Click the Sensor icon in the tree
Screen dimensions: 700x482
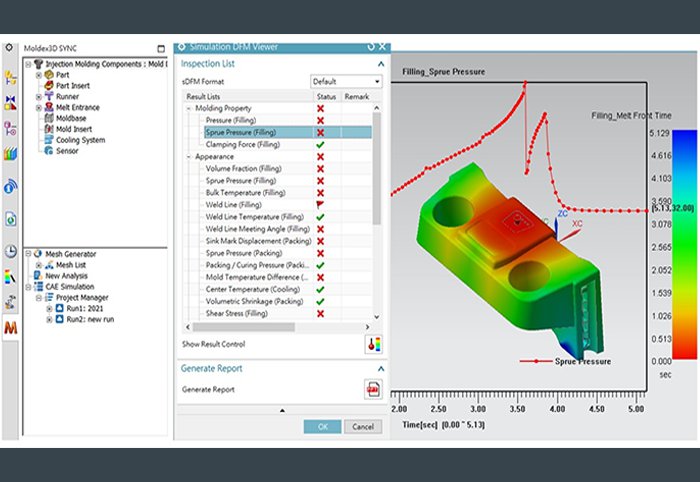point(49,150)
